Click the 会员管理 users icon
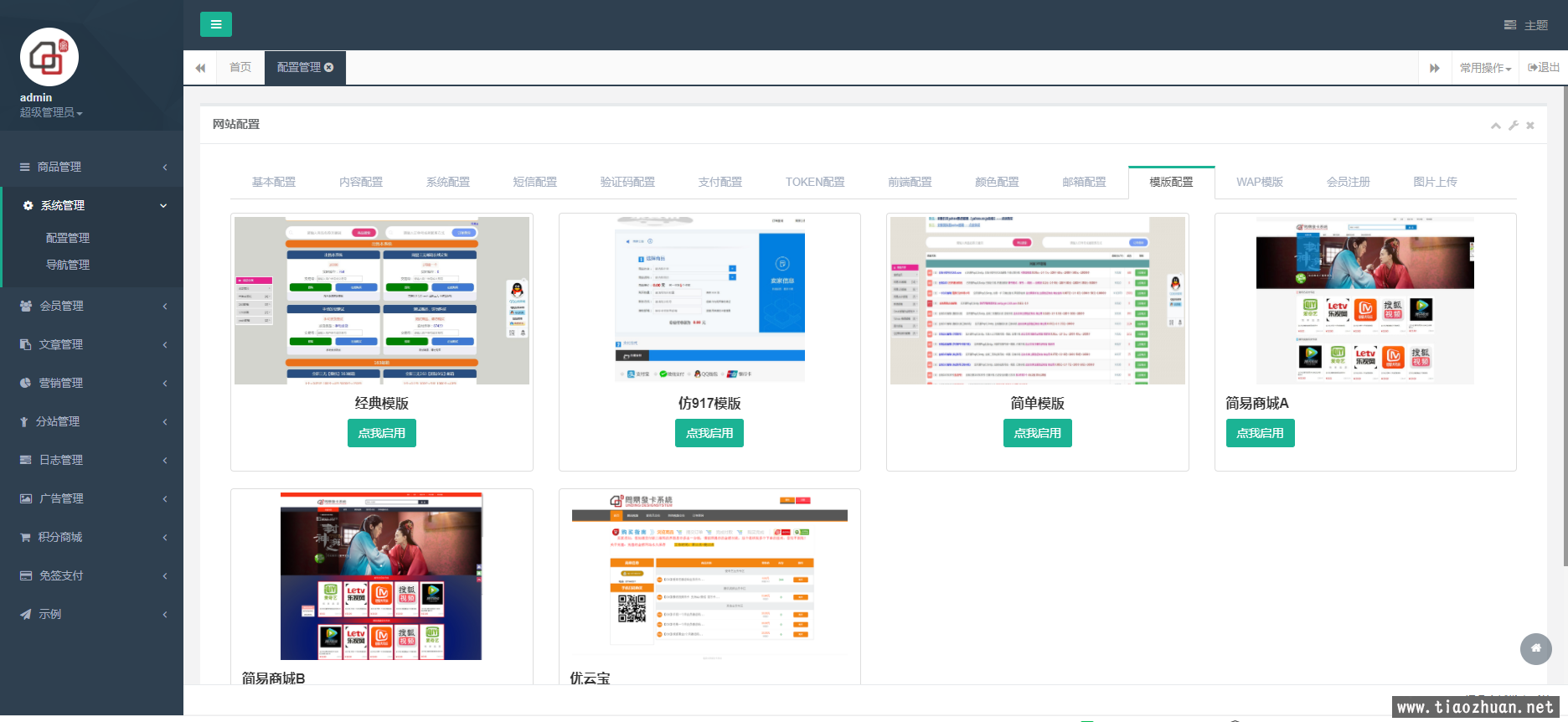 [26, 306]
